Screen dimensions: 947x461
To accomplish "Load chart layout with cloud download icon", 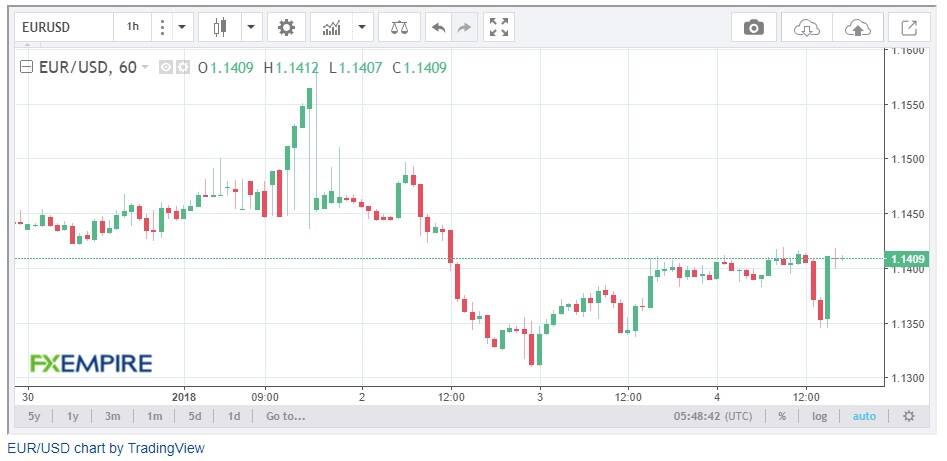I will tap(807, 27).
